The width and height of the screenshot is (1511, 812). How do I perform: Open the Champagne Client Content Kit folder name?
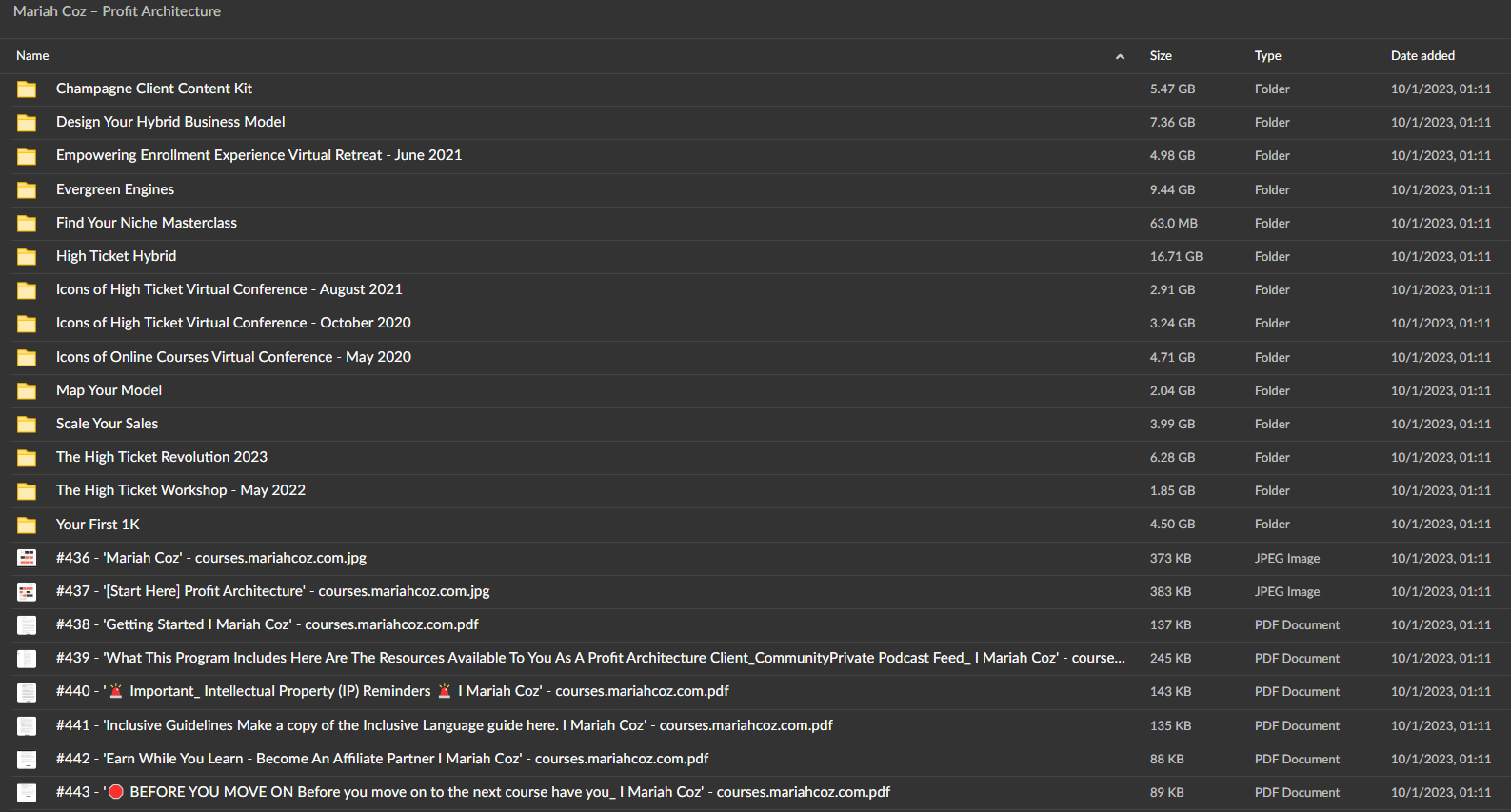(x=154, y=89)
